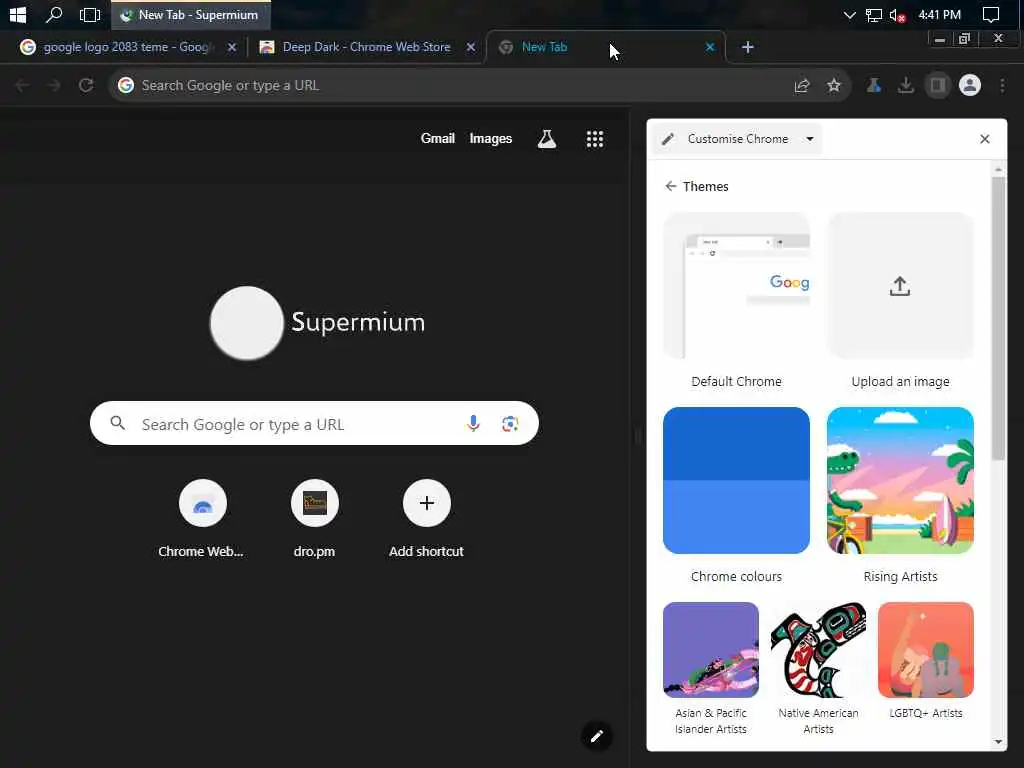Open Windows Task View
This screenshot has width=1024, height=768.
(90, 14)
